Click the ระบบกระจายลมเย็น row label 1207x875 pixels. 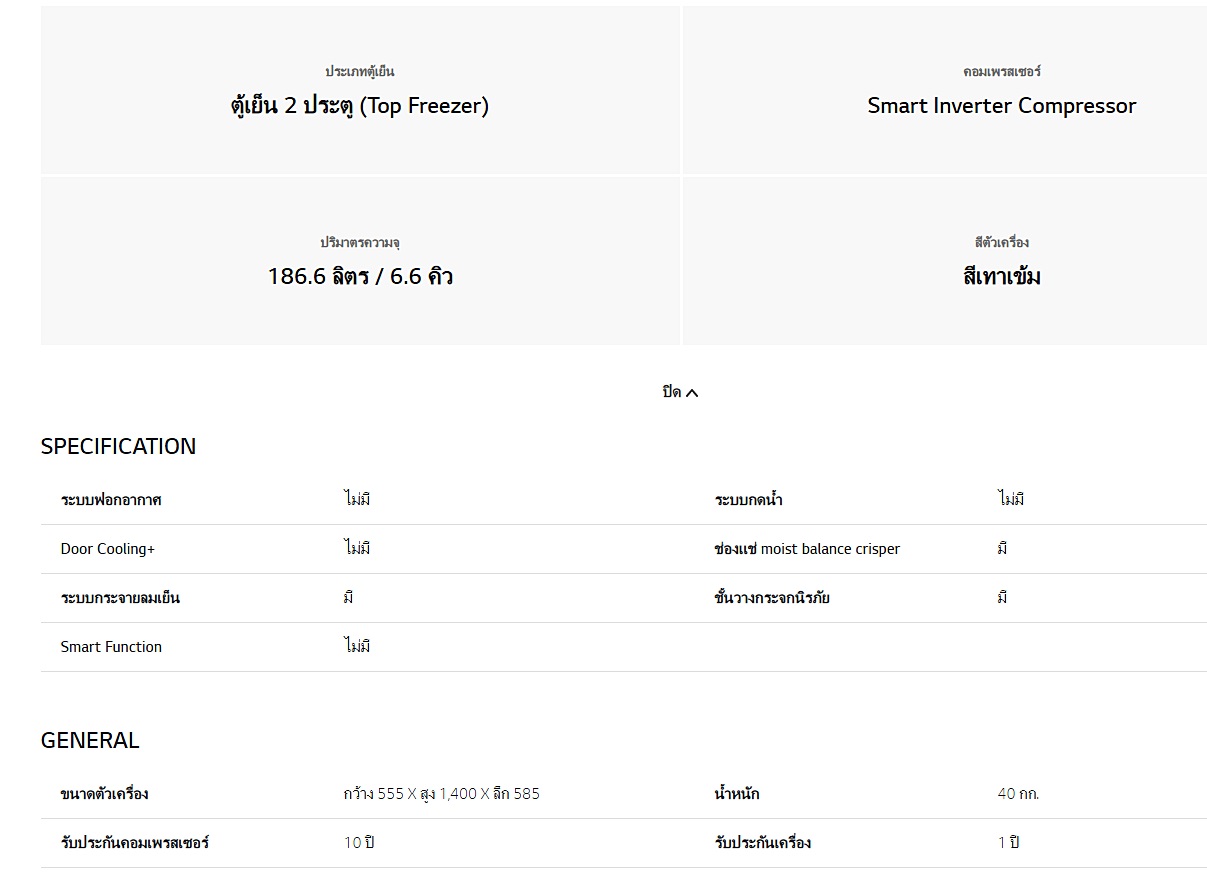click(120, 598)
